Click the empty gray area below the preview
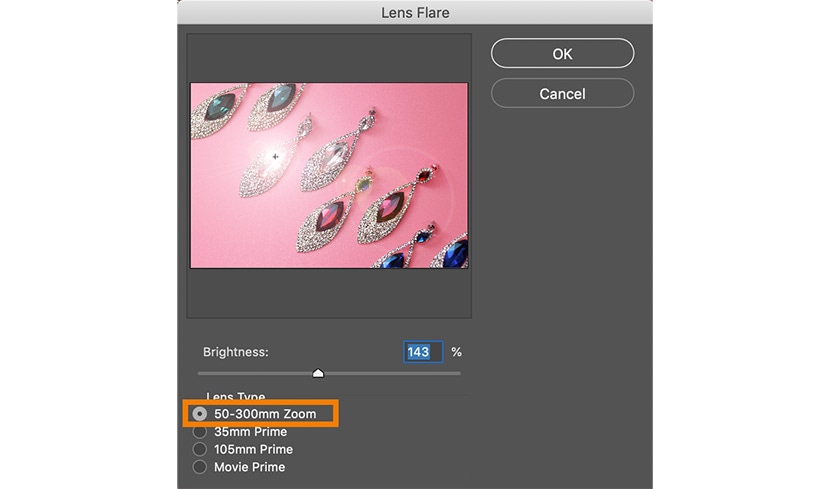This screenshot has width=830, height=489. [329, 293]
